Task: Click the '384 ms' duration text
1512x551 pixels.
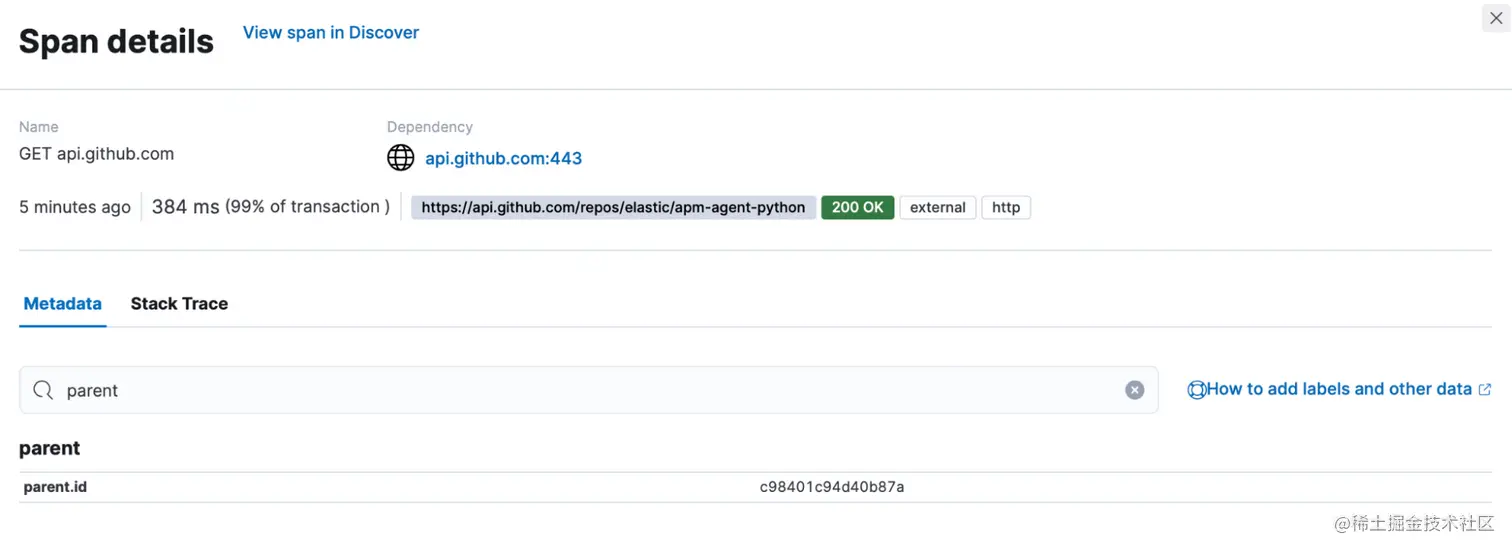Action: 185,207
